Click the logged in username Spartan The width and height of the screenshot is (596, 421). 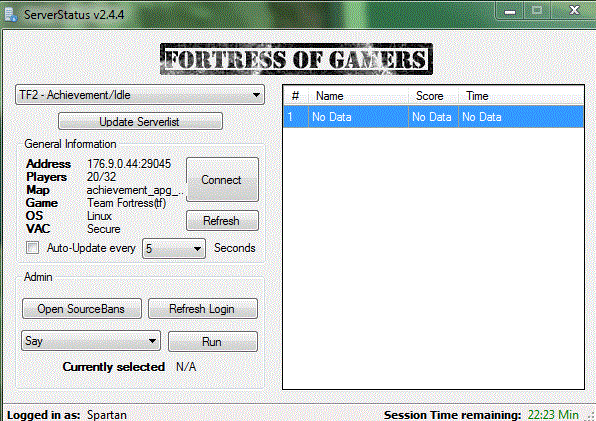[107, 415]
